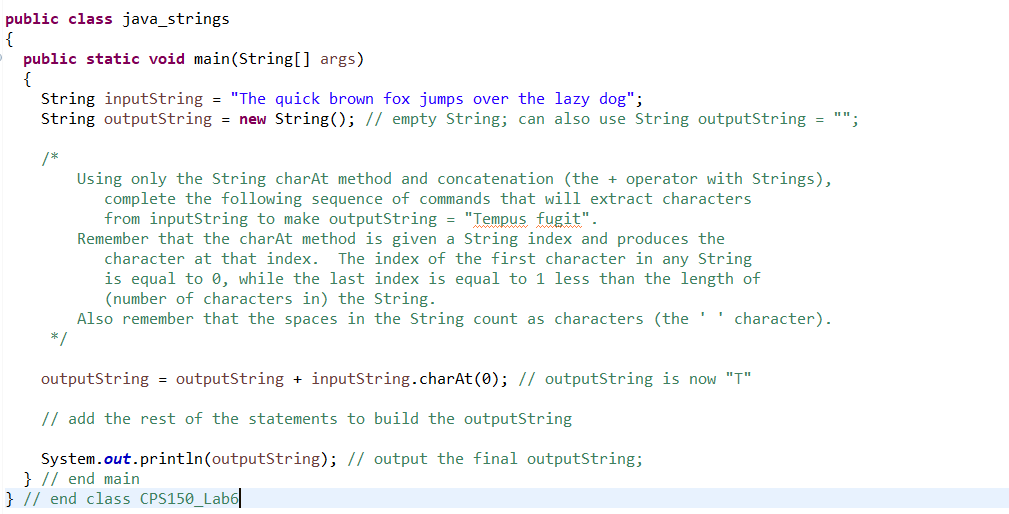Viewport: 1009px width, 514px height.
Task: Click the 'character at that index.' comment line
Action: [x=428, y=259]
